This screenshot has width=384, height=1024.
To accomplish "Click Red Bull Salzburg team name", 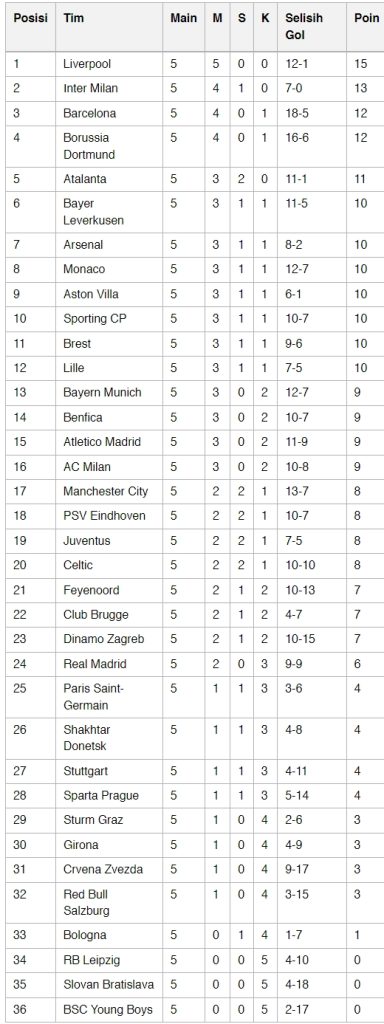I will (x=86, y=902).
